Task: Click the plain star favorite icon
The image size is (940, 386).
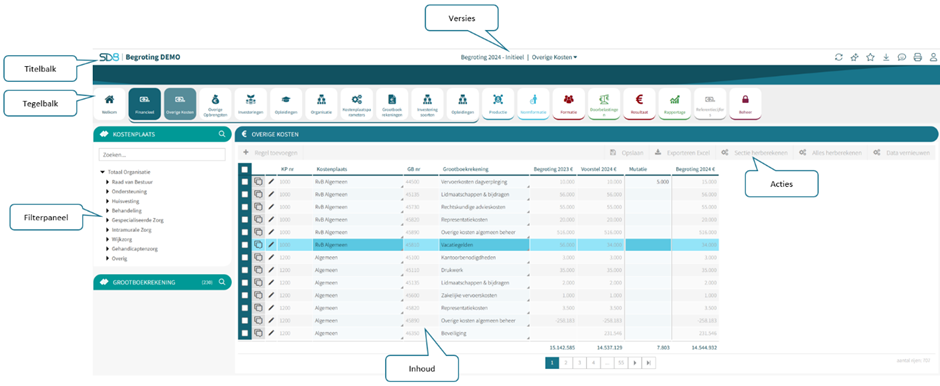Action: (x=870, y=57)
